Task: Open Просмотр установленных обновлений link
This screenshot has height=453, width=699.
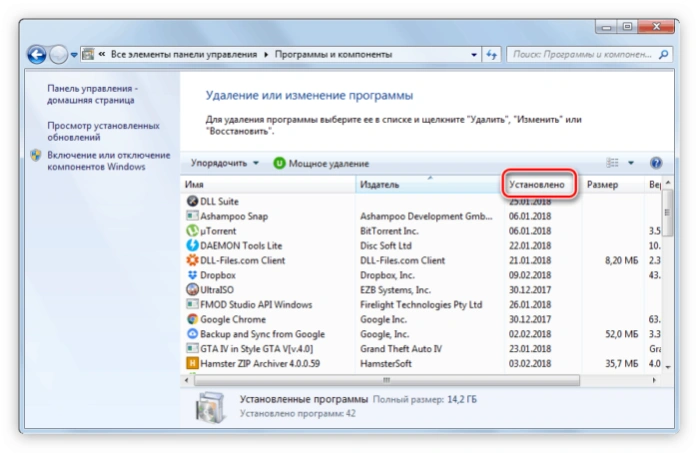Action: (103, 132)
